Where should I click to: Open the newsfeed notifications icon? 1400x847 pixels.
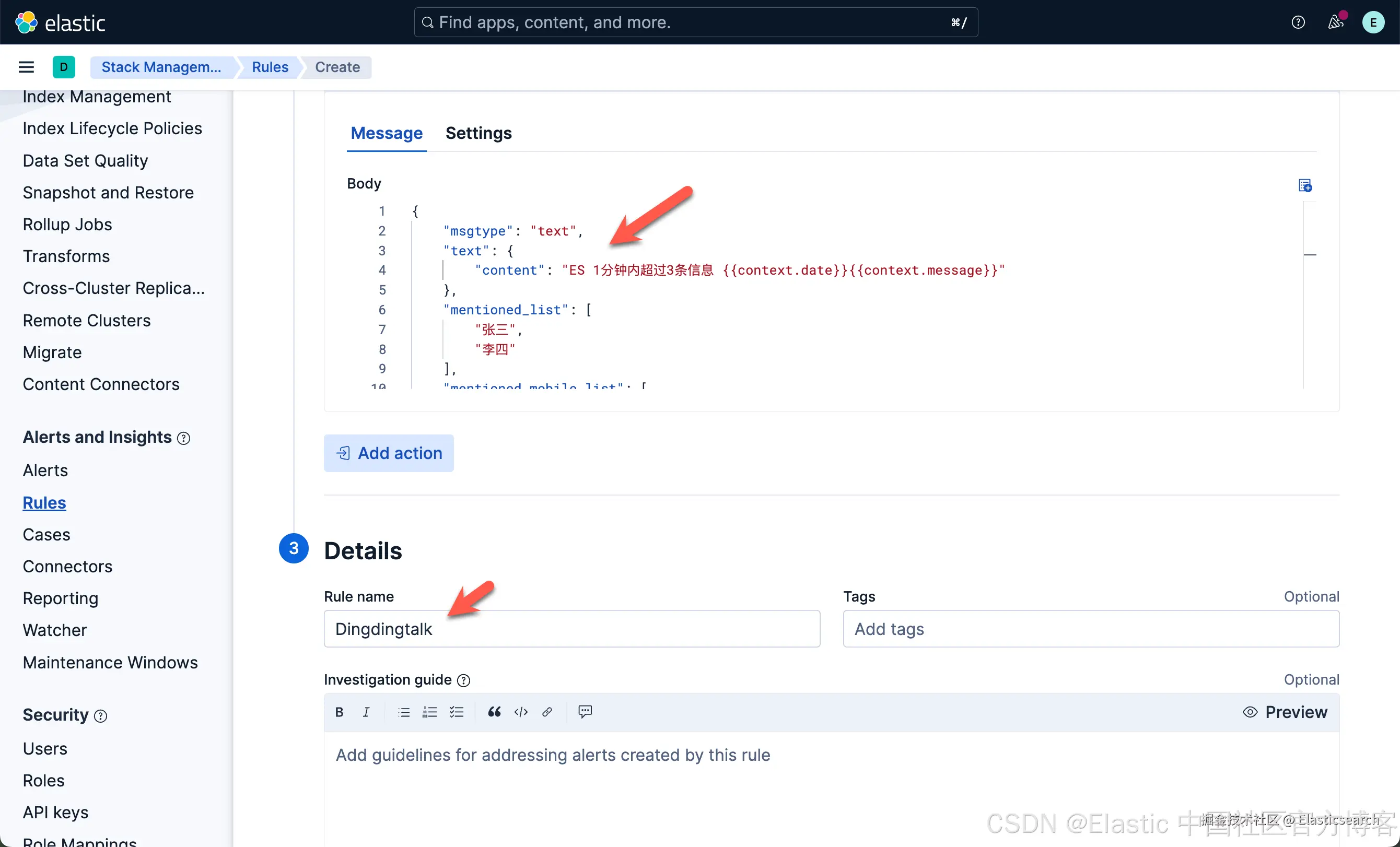pos(1336,22)
